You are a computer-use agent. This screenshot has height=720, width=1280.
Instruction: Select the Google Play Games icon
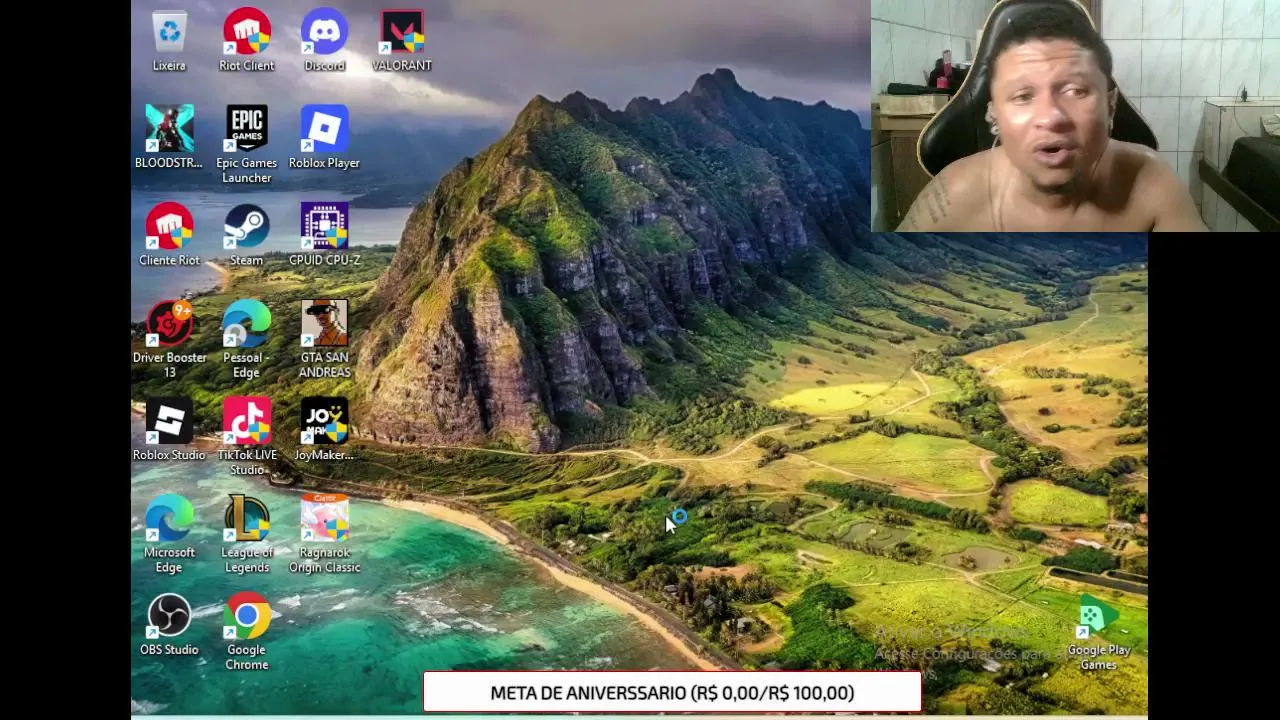(1098, 633)
